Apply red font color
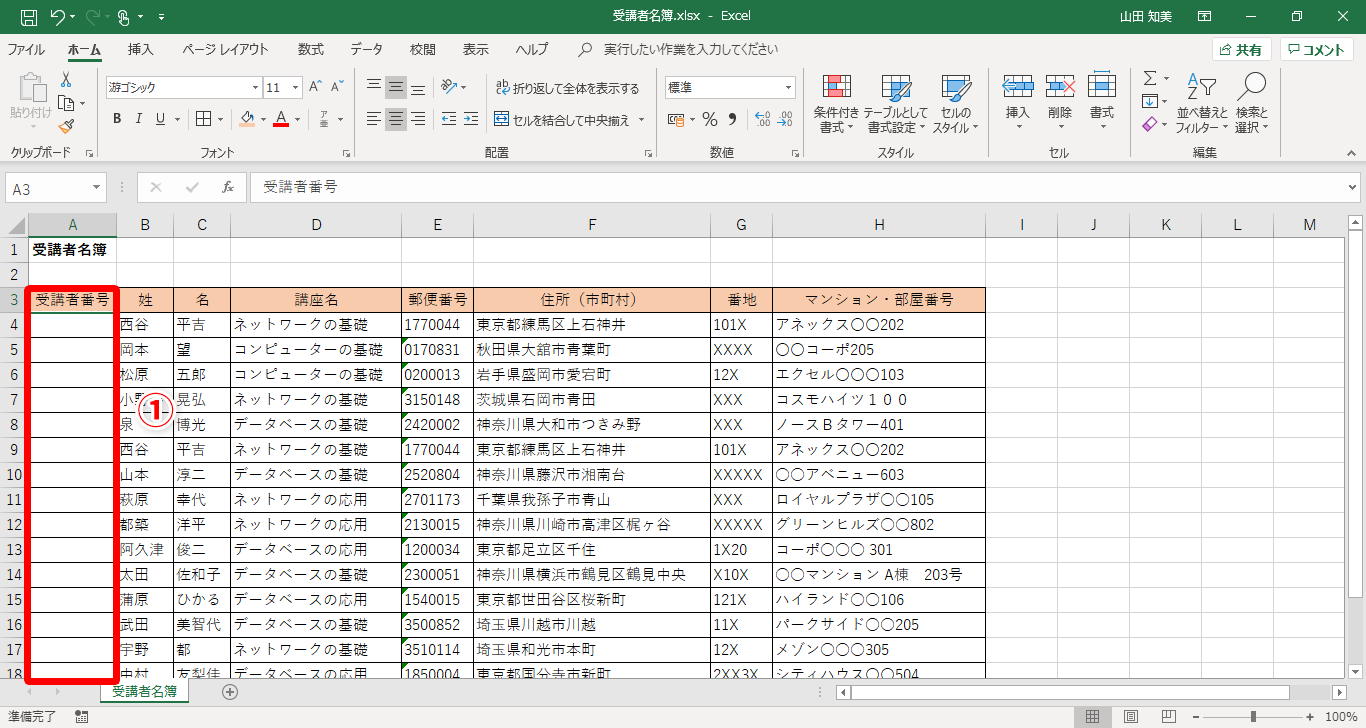Image resolution: width=1366 pixels, height=728 pixels. 282,119
